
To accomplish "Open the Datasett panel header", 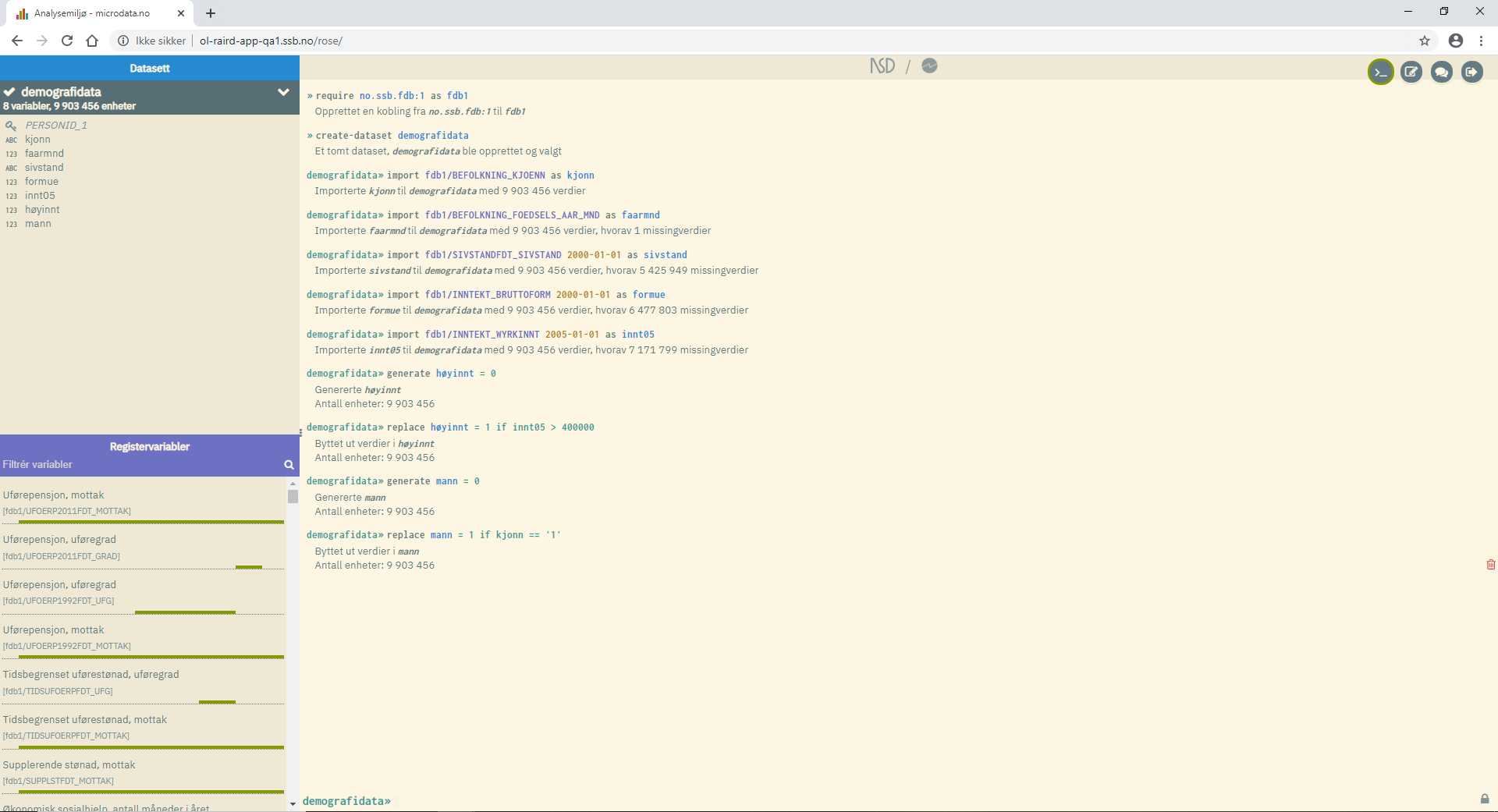I will pos(150,68).
